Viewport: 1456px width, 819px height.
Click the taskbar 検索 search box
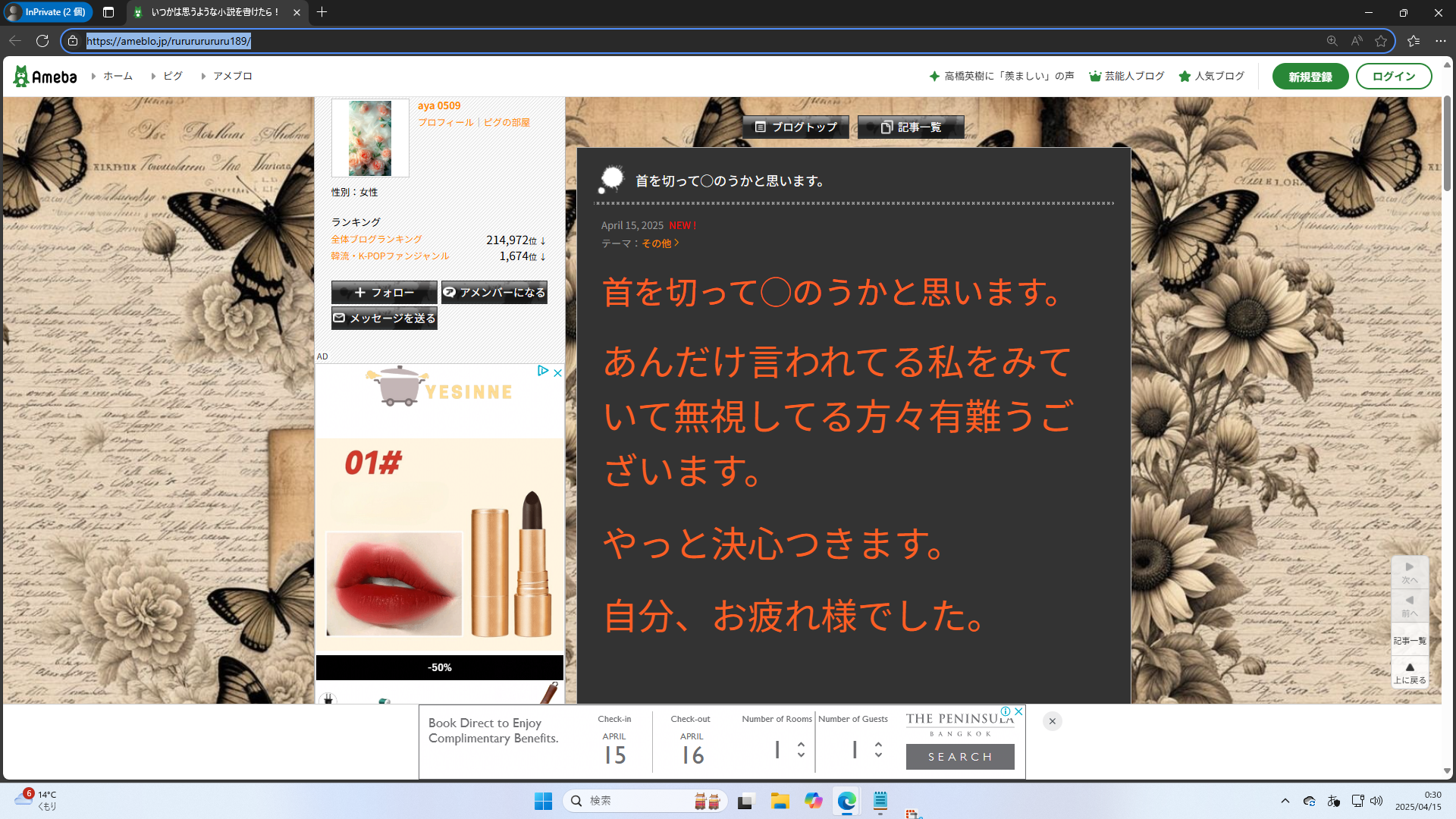tap(645, 801)
